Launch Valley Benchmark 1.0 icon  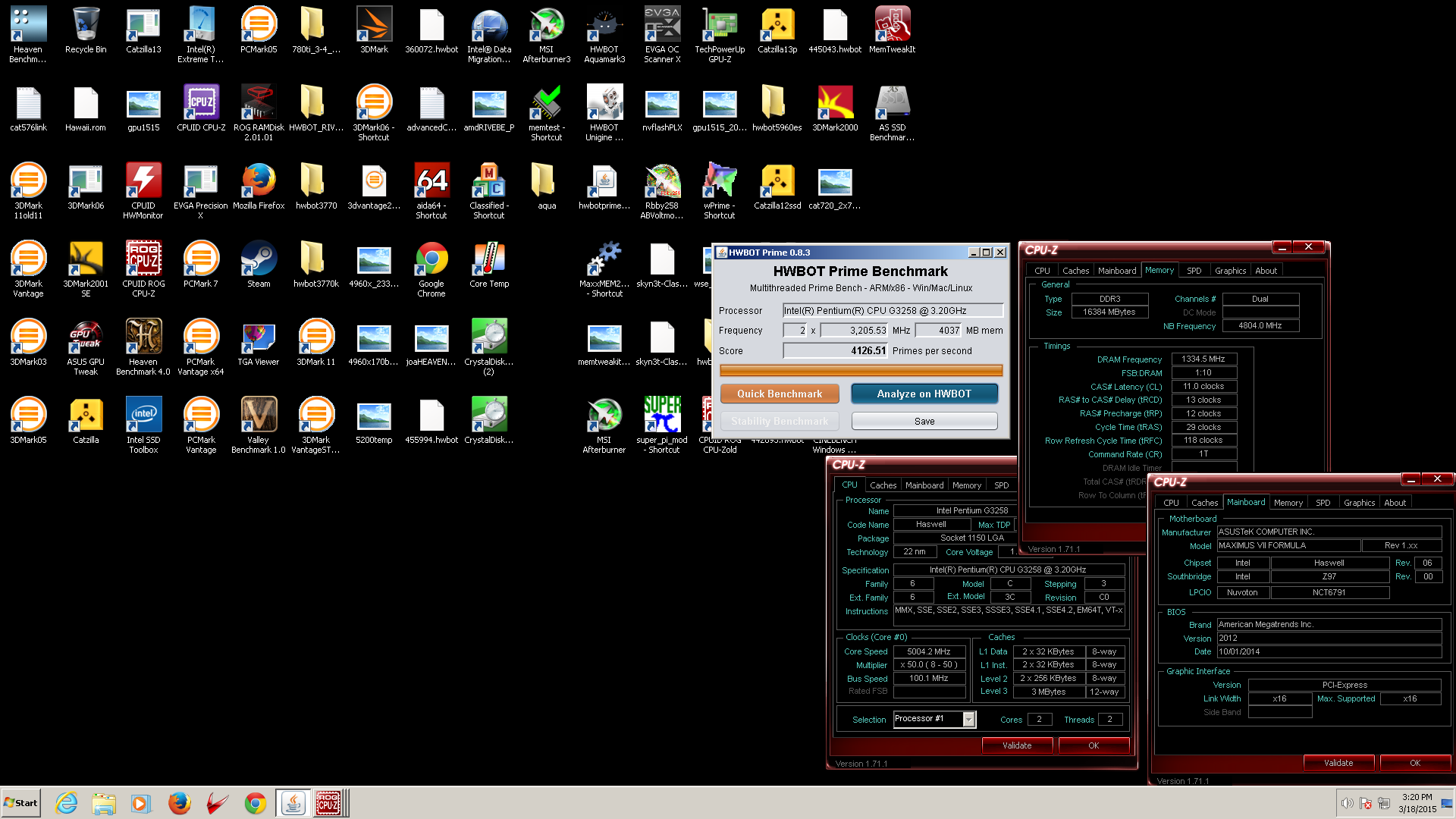259,425
